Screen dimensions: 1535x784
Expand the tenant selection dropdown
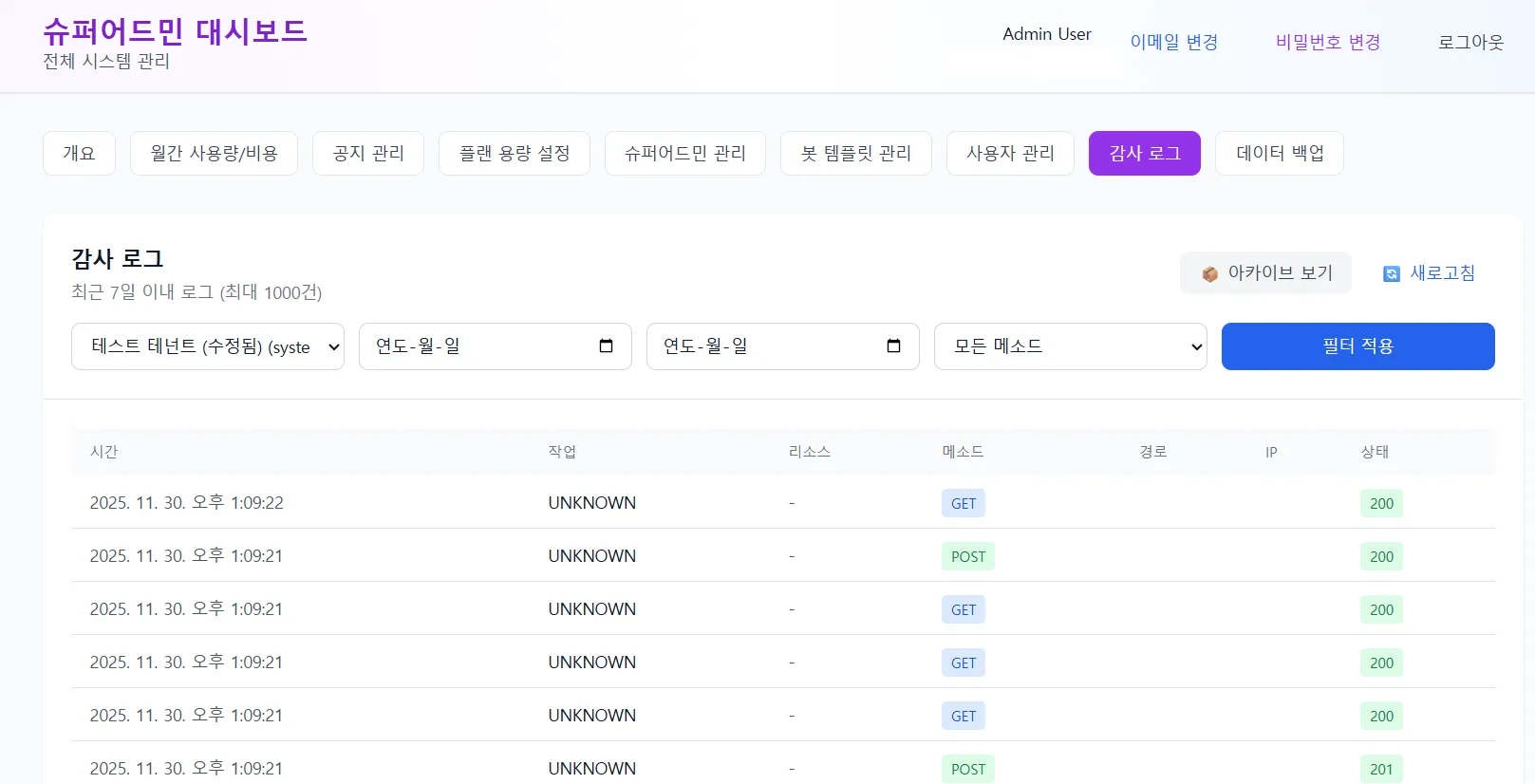pos(207,346)
